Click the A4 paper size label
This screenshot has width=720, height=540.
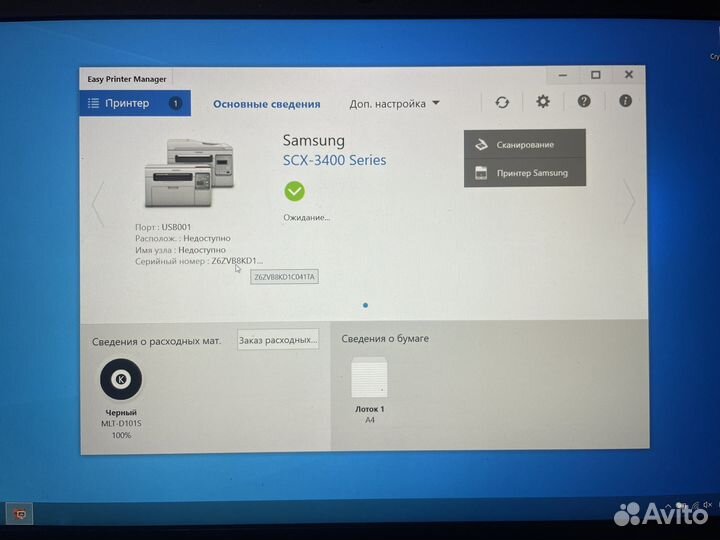[x=370, y=420]
